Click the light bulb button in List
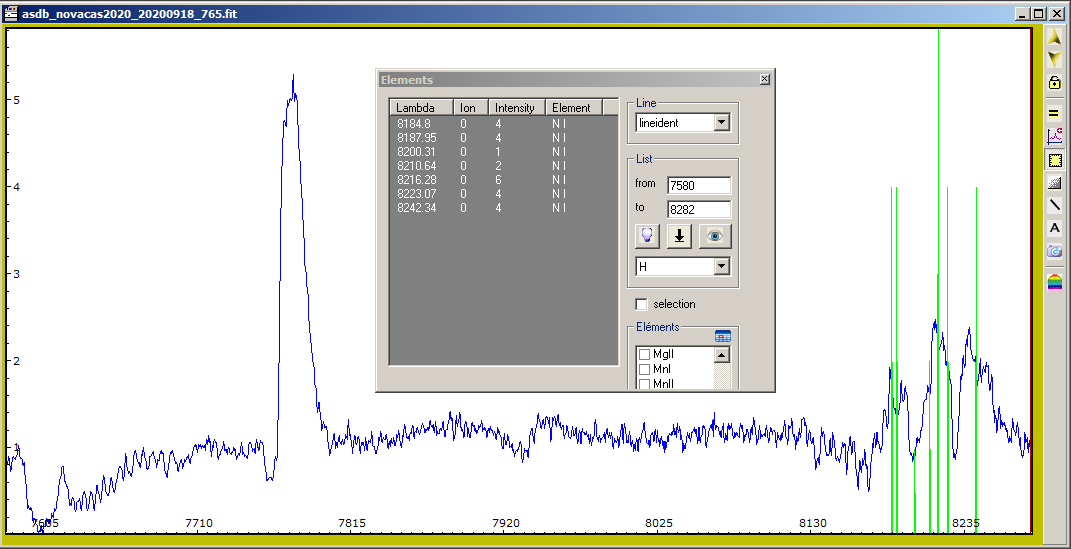Screen dimensions: 1071x549 648,236
